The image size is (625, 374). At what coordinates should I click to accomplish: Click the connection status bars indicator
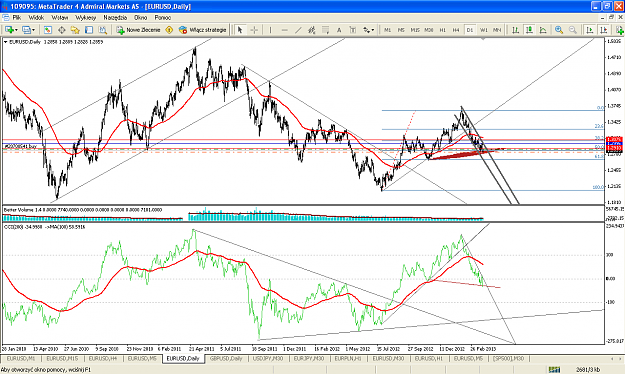point(554,370)
